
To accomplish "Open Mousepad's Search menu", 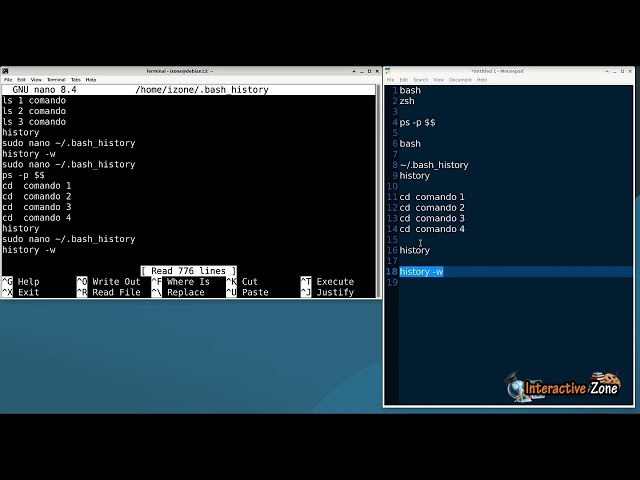I will [x=420, y=80].
